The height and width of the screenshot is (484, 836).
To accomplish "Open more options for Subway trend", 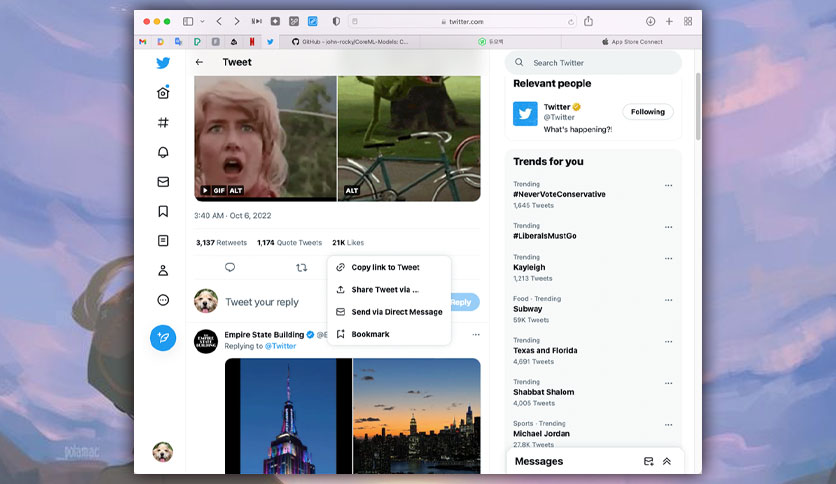I will 669,300.
